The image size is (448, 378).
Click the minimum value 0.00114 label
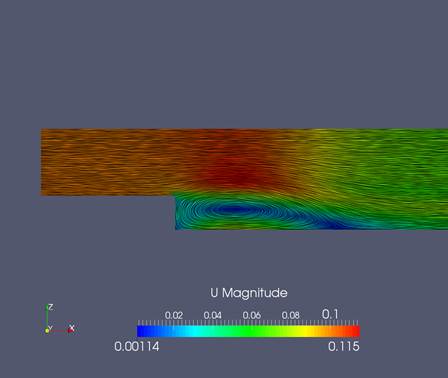tap(137, 346)
